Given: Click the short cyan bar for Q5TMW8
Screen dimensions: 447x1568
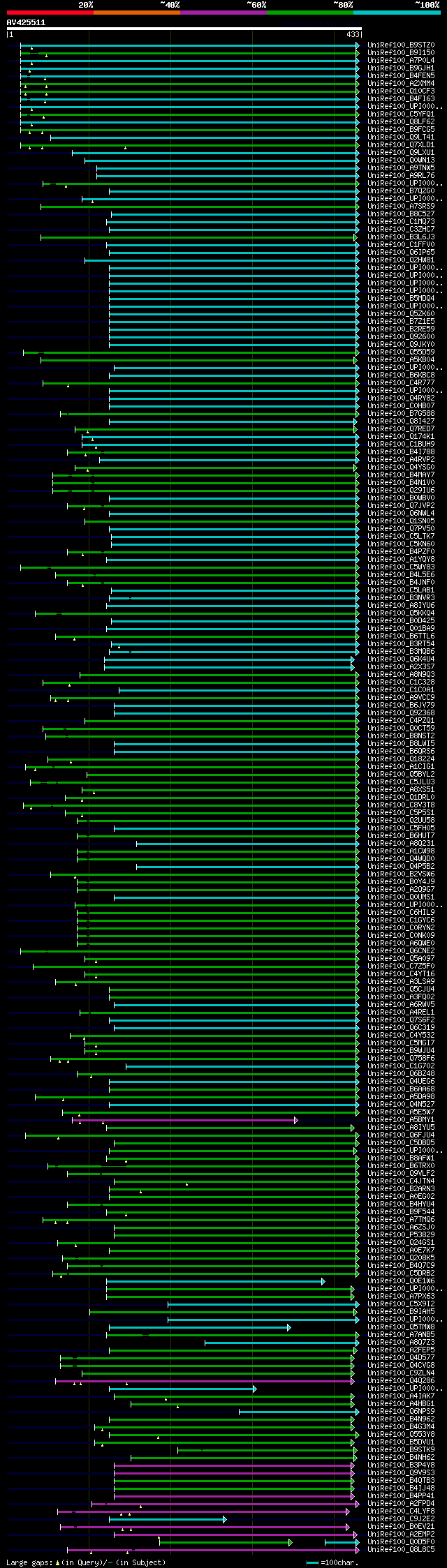Looking at the screenshot, I should click(200, 1327).
